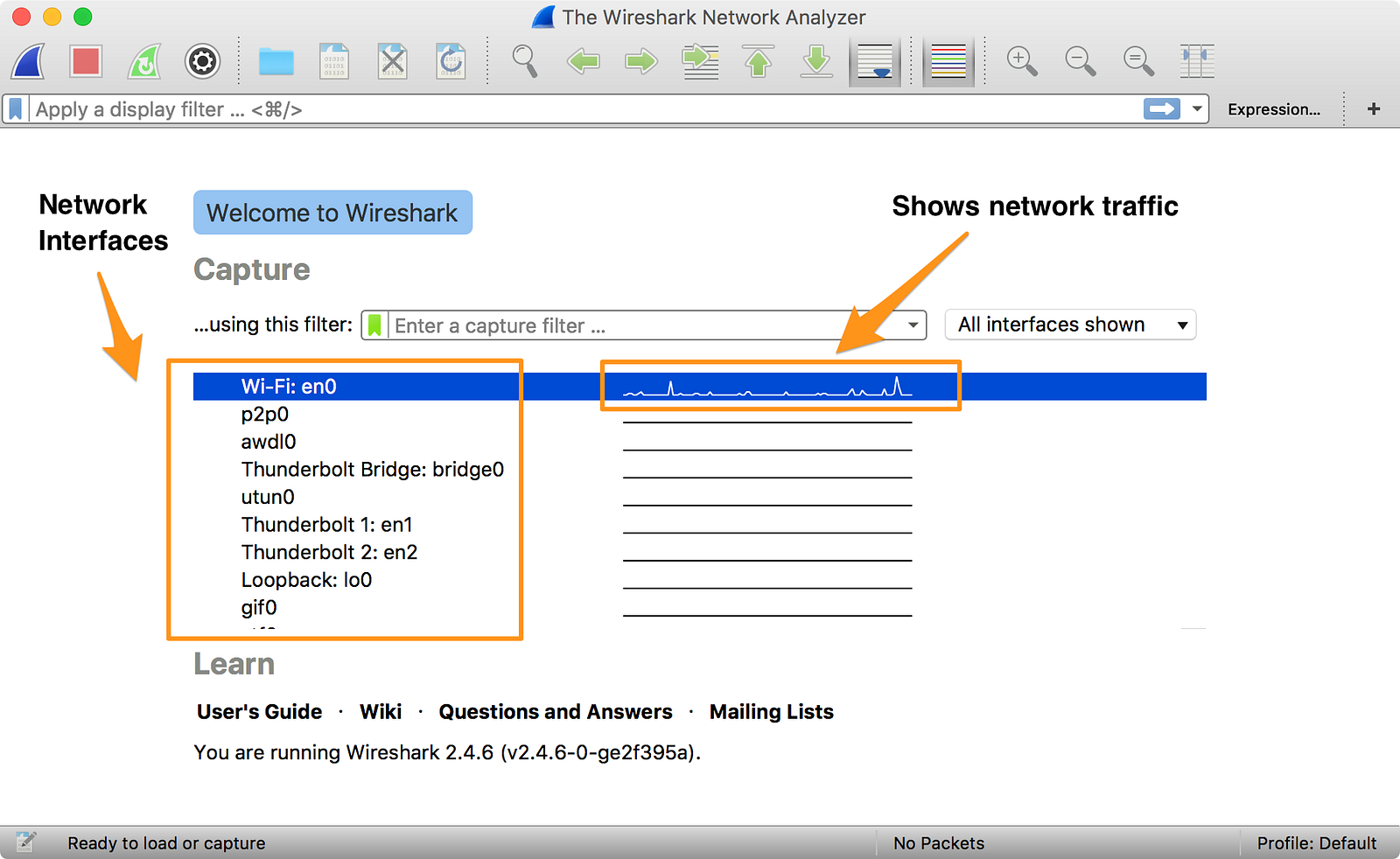This screenshot has width=1400, height=859.
Task: Go forward in packet history arrow
Action: tap(641, 61)
